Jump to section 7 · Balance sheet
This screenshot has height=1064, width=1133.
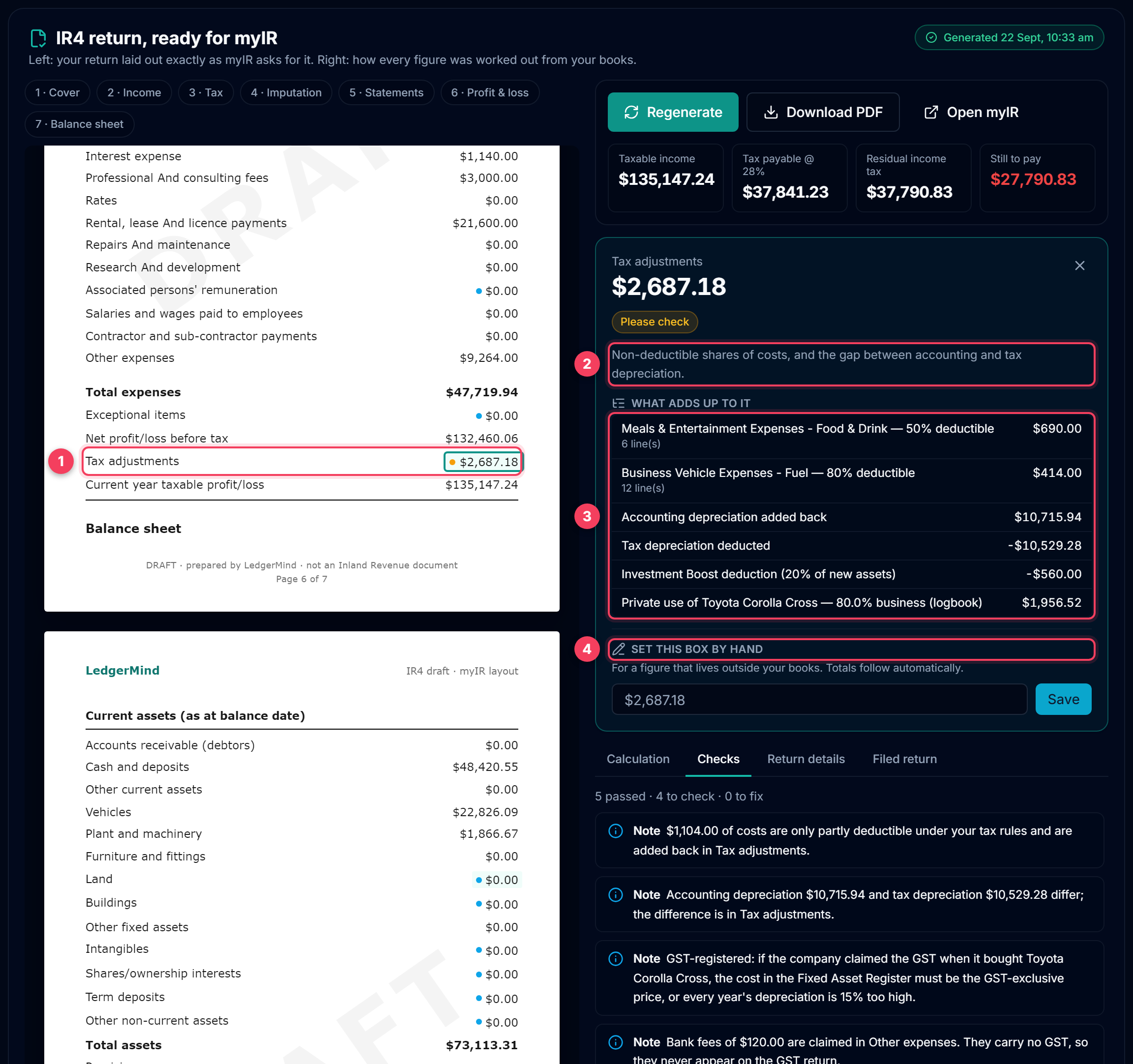pyautogui.click(x=79, y=124)
